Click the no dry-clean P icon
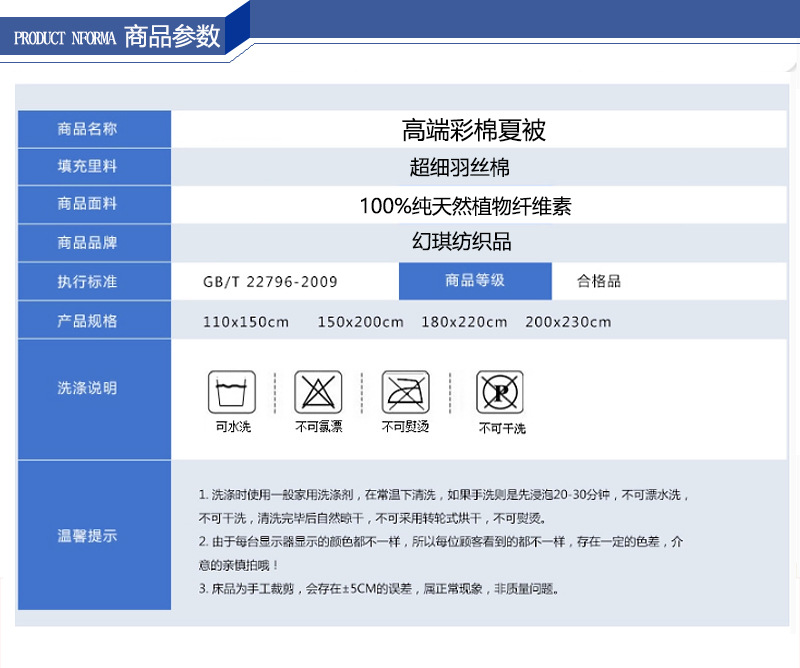The width and height of the screenshot is (800, 668). 500,392
